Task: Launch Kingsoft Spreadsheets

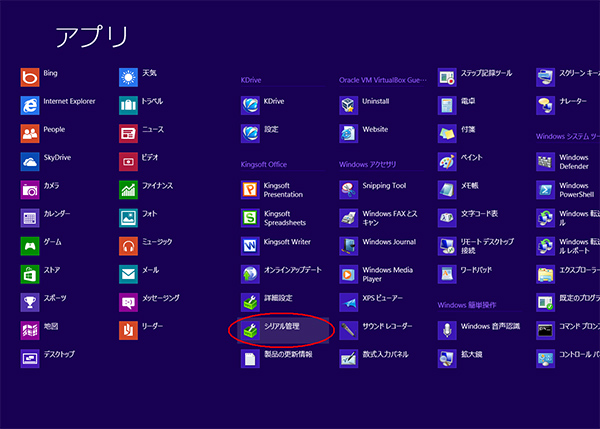Action: click(x=250, y=218)
